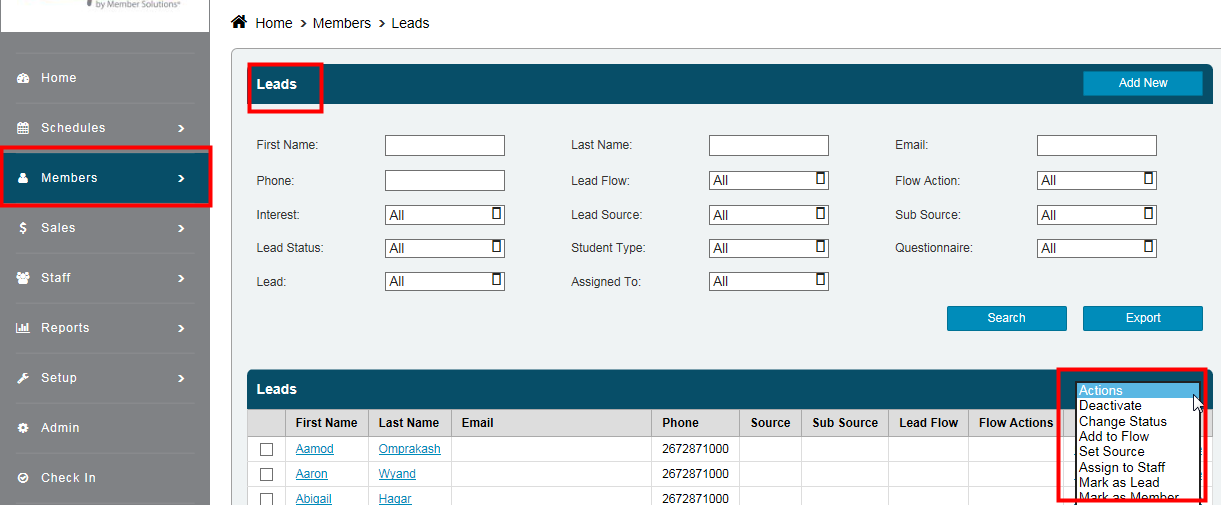Open the Sub Source dropdown
Viewport: 1221px width, 505px height.
click(1096, 215)
